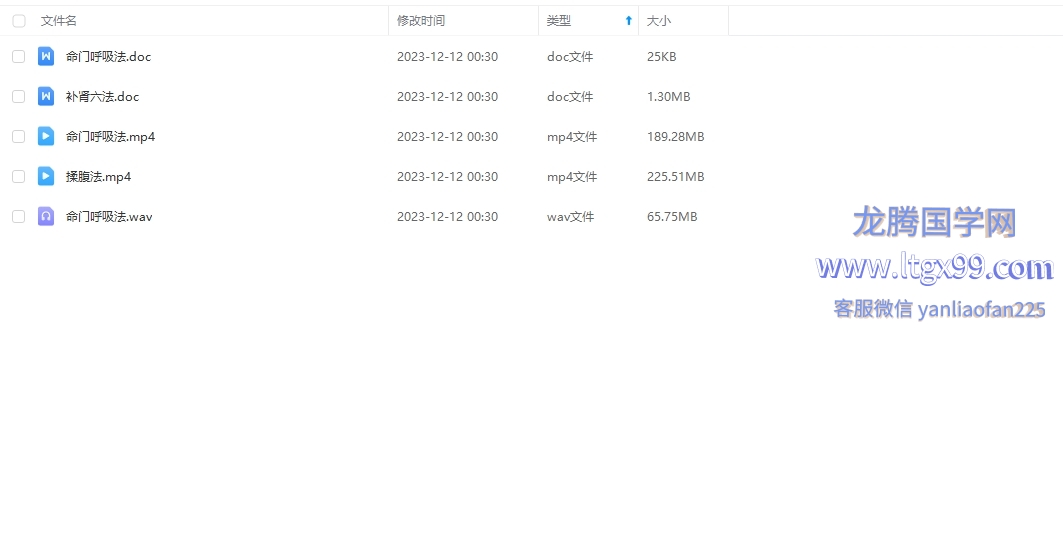
Task: Click the 65.75MB size value
Action: 672,216
